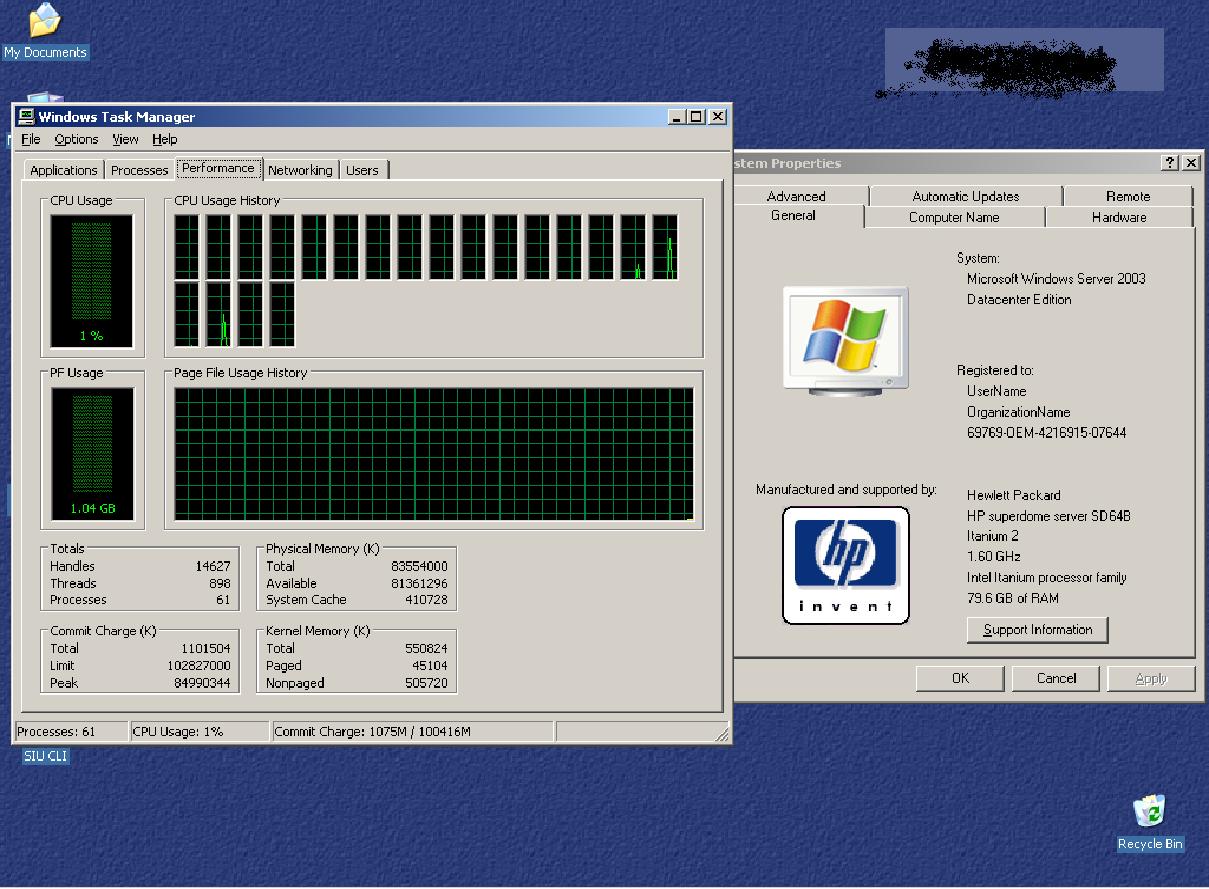
Task: Click the HP invent logo image
Action: [845, 565]
